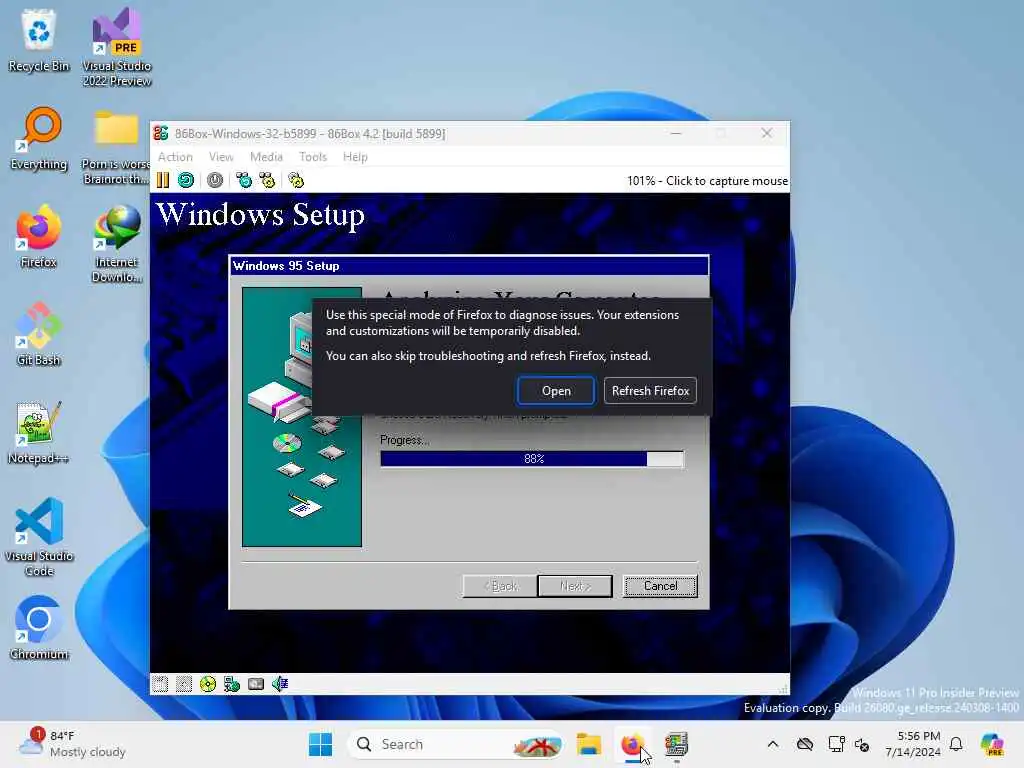The height and width of the screenshot is (768, 1024).
Task: Open the Help menu in 86Box
Action: click(x=355, y=157)
